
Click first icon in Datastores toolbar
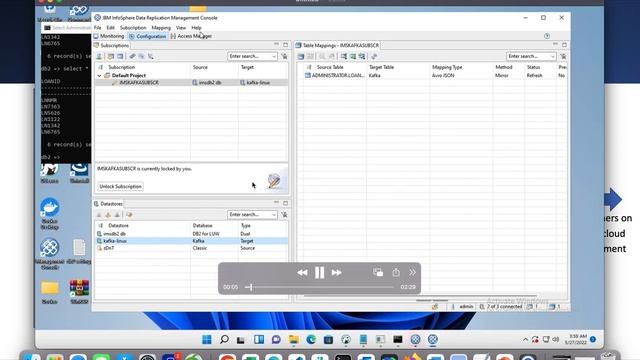[x=99, y=215]
